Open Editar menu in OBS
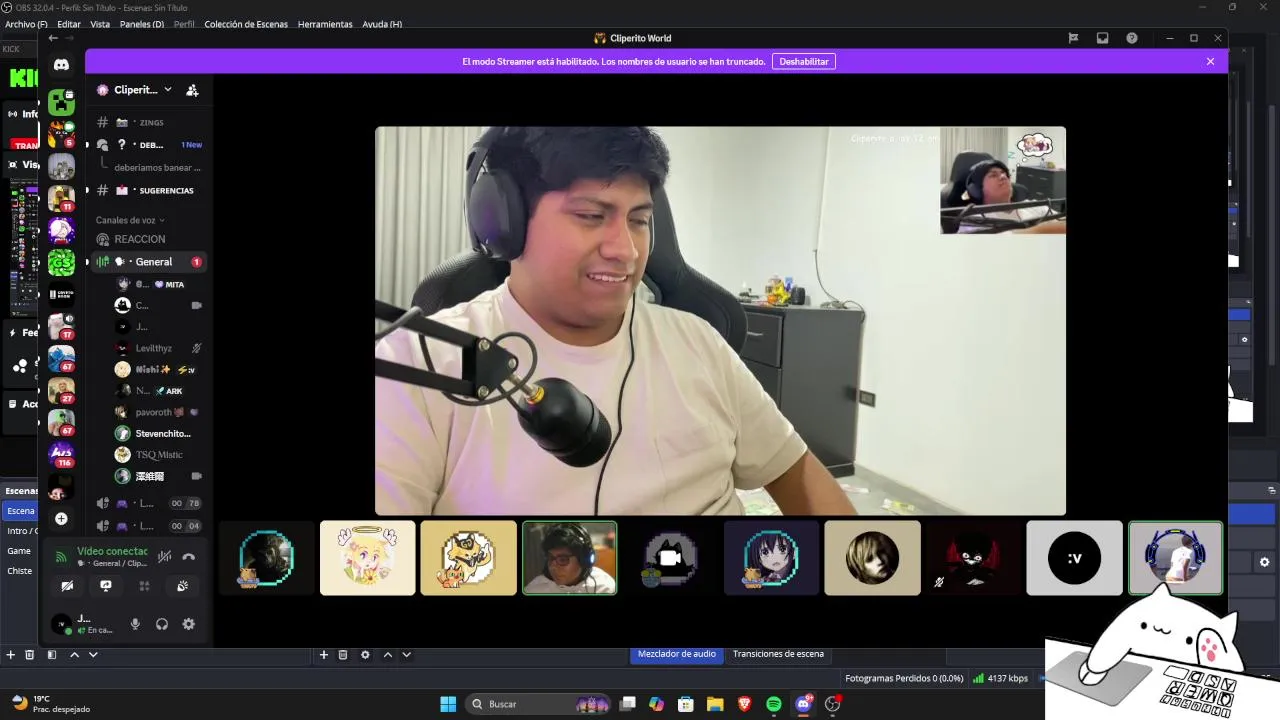 coord(69,24)
